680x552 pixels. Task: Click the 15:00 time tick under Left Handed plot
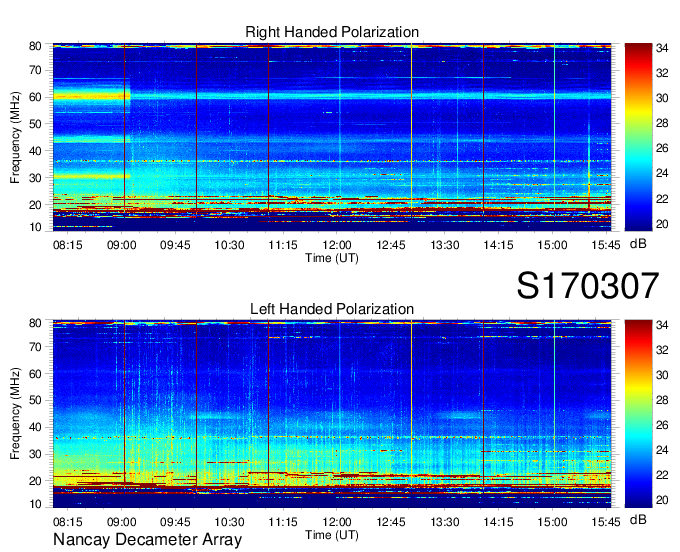coord(552,522)
